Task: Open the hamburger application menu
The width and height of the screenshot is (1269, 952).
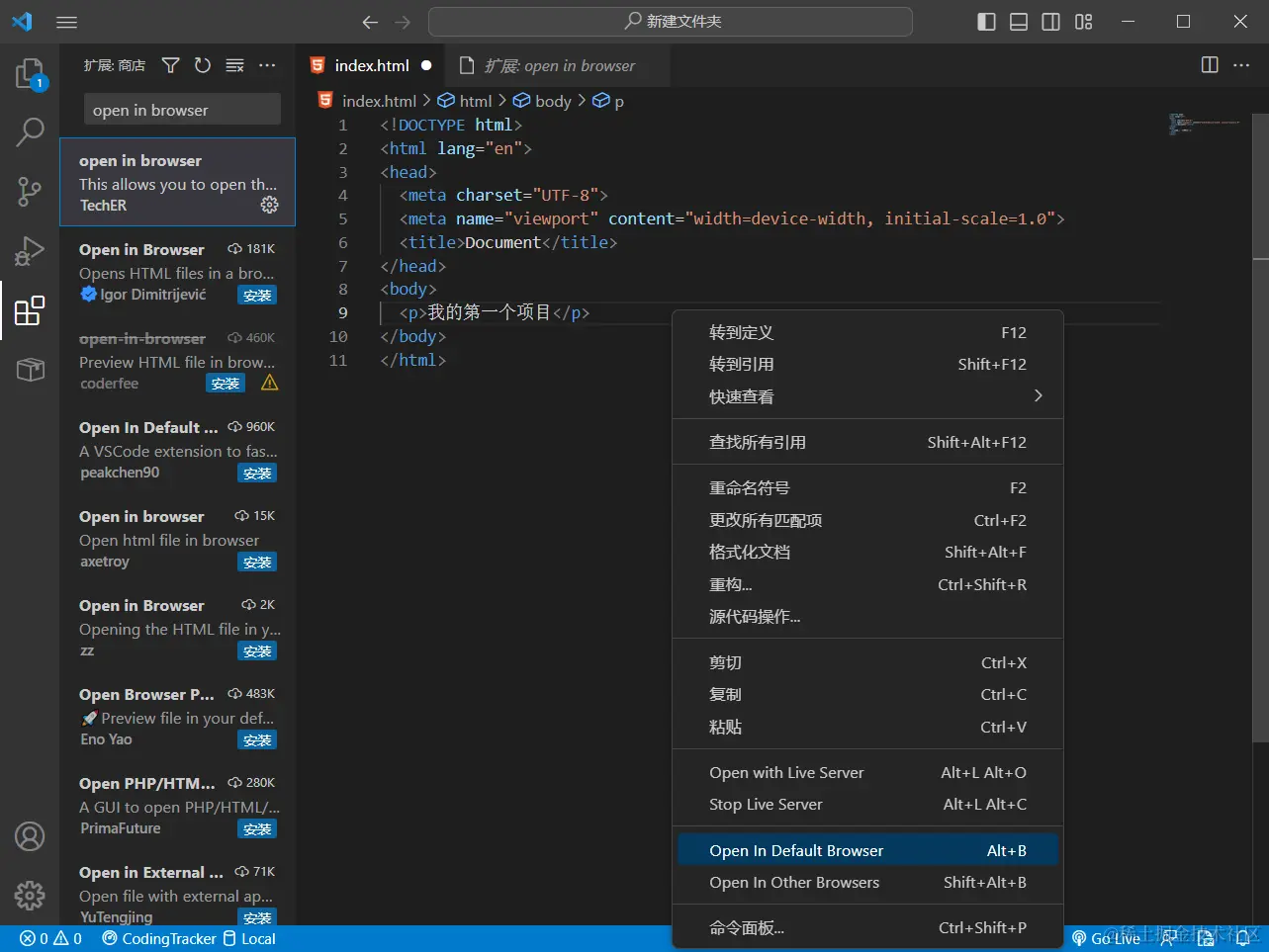Action: (67, 22)
